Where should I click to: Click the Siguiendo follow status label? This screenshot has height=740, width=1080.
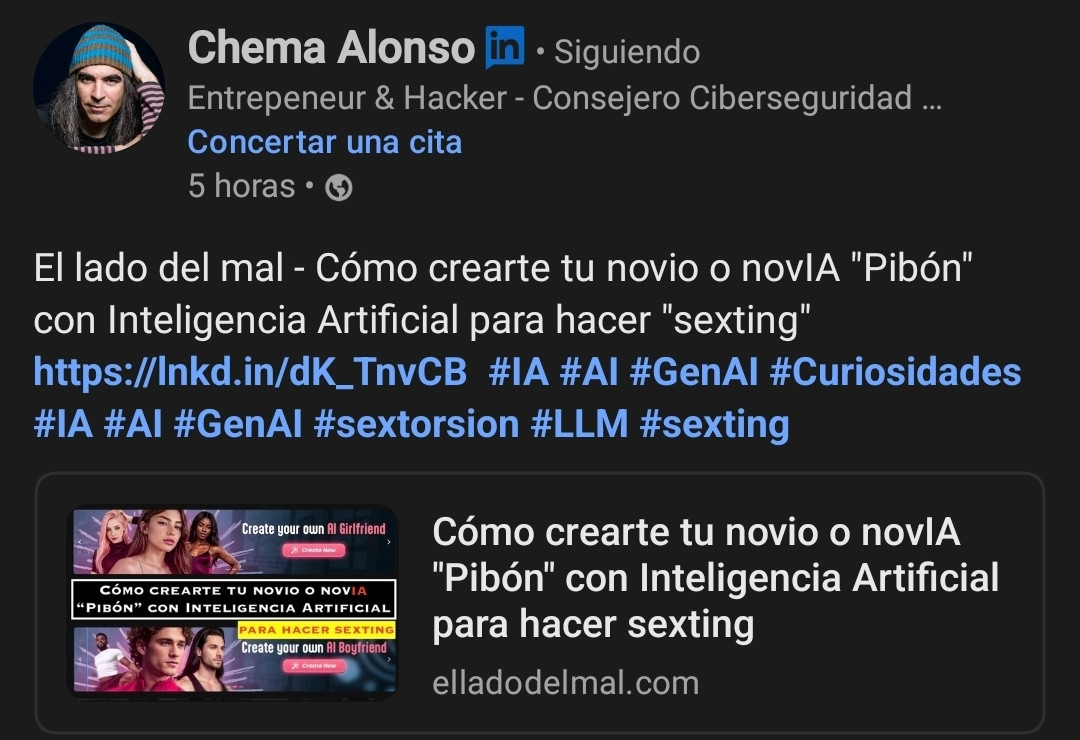(627, 52)
